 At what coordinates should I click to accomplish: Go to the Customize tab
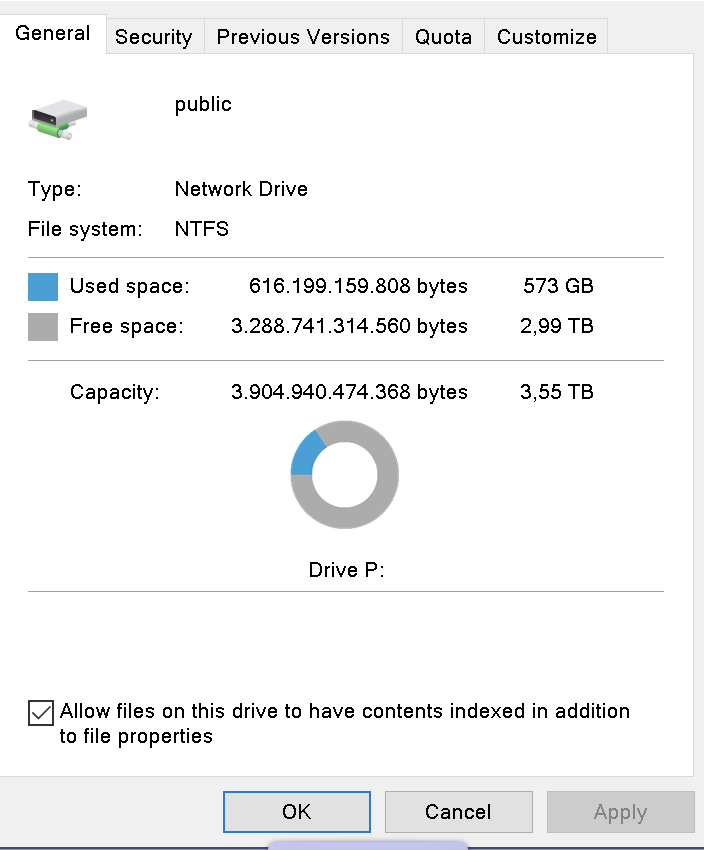pos(546,36)
